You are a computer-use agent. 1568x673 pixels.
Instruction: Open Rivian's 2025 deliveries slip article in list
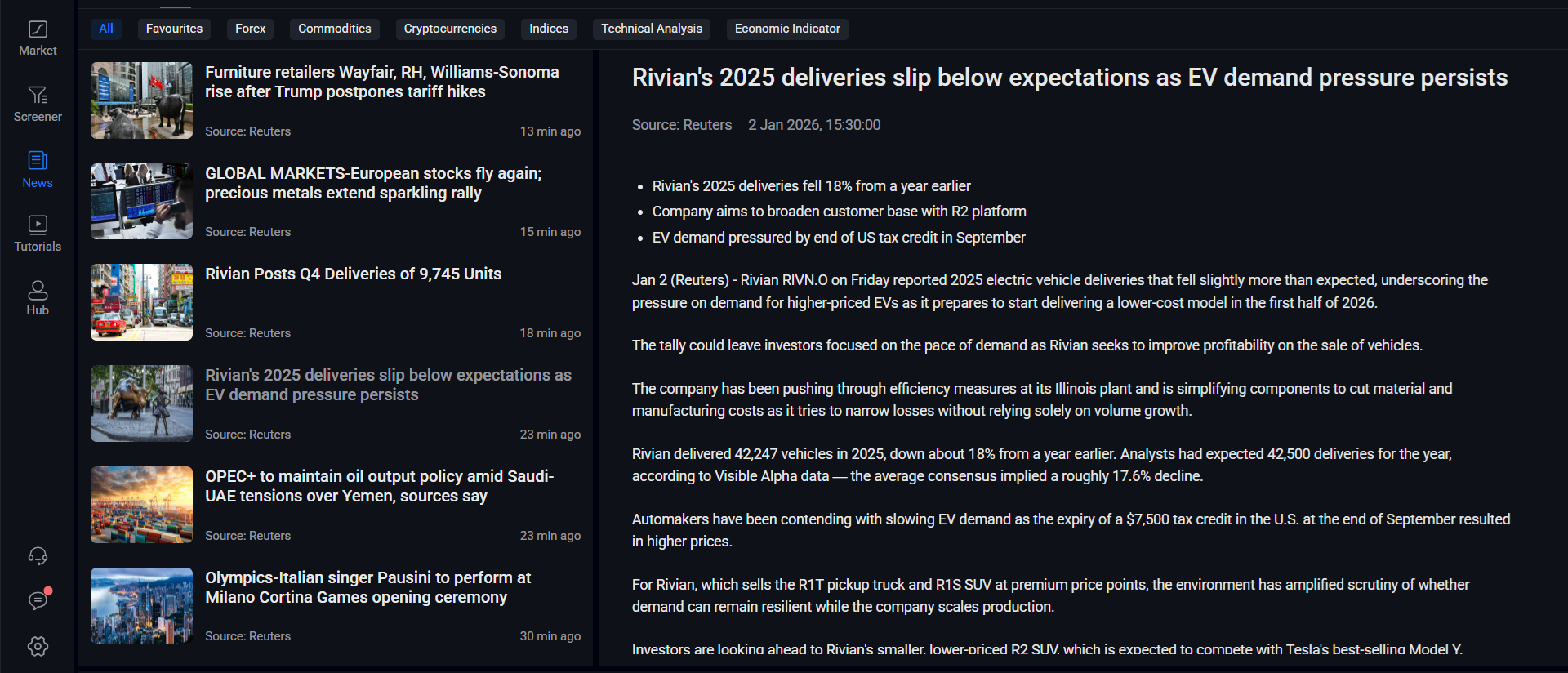pos(388,385)
